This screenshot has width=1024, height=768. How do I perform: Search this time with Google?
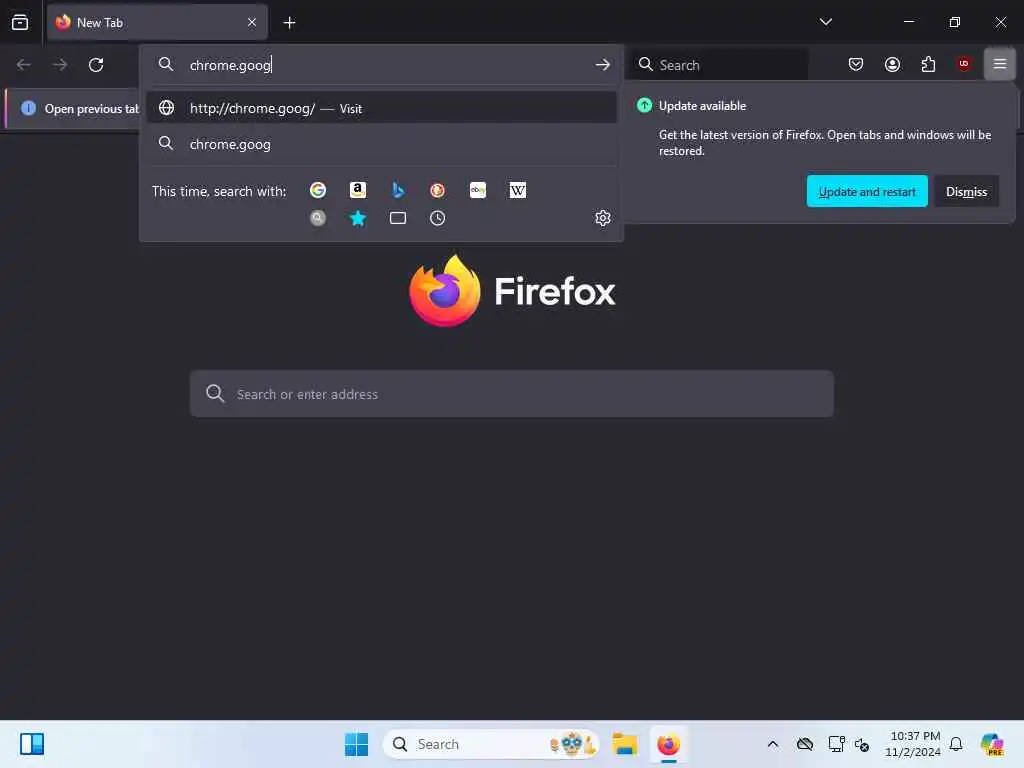318,190
